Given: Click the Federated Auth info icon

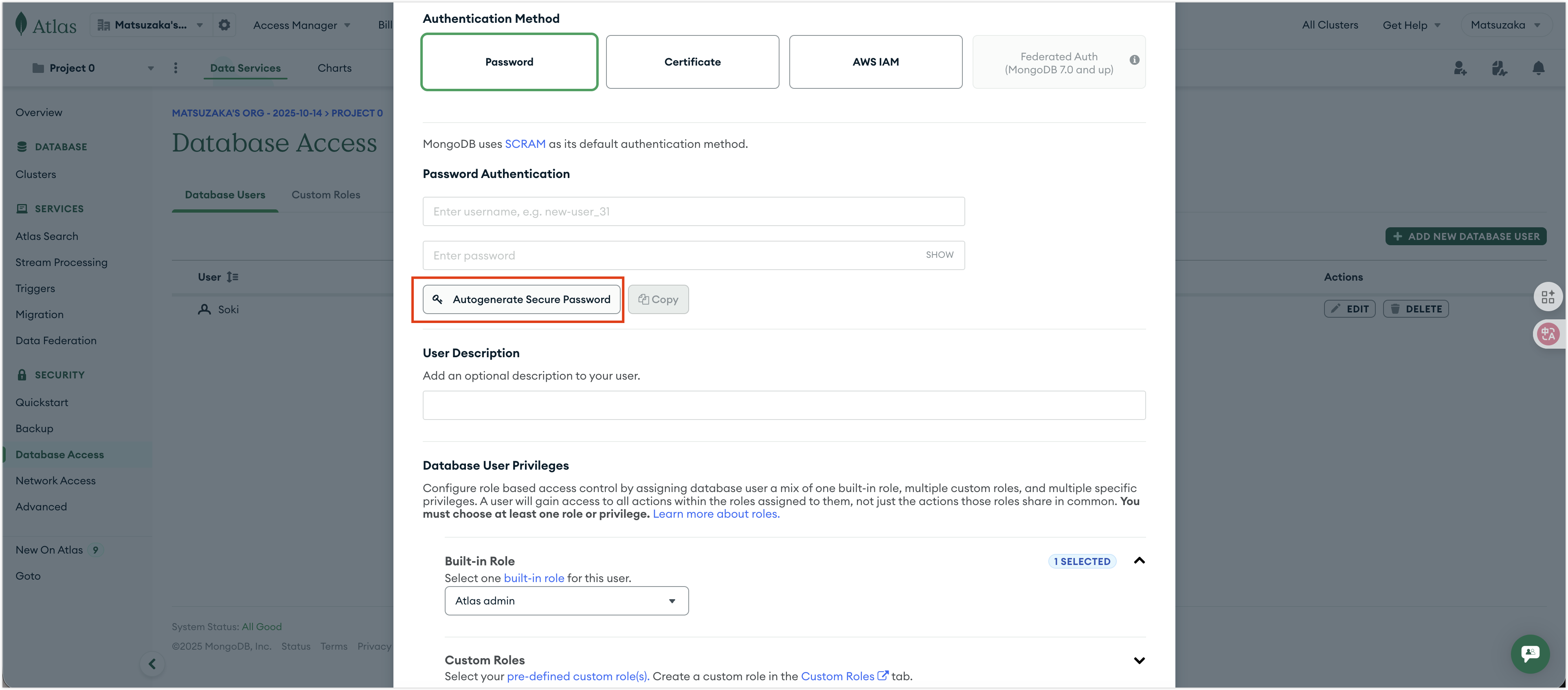Looking at the screenshot, I should 1134,60.
